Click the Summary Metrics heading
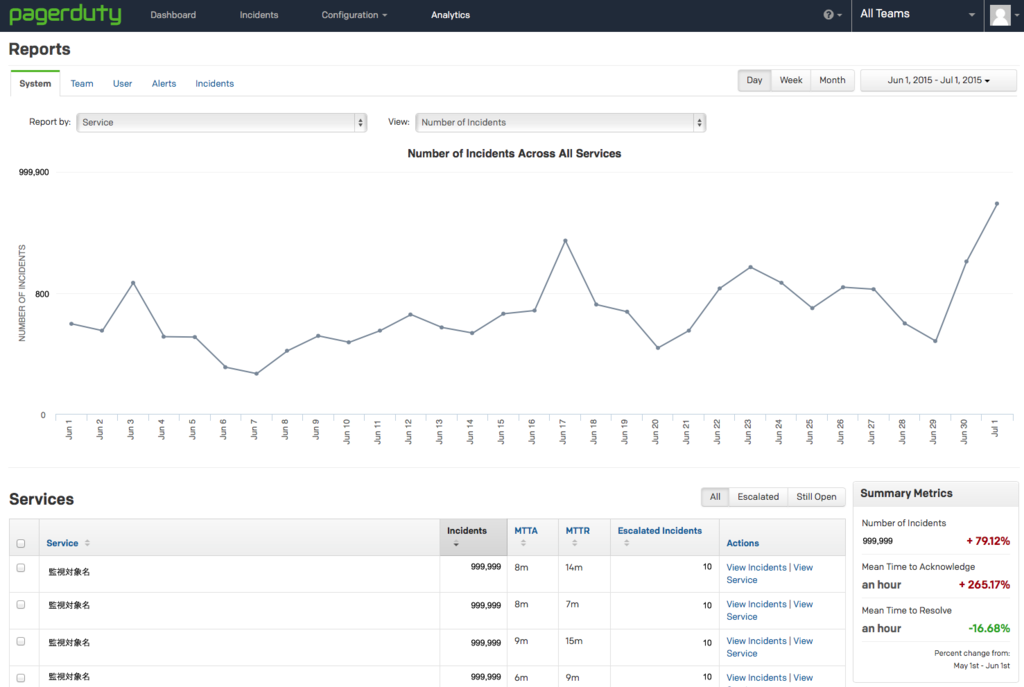1024x687 pixels. tap(906, 494)
